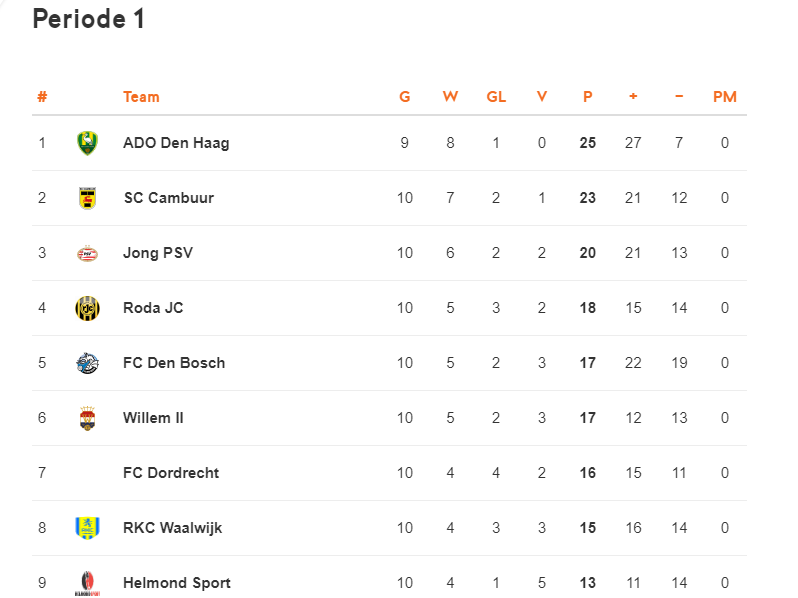Open the ADO Den Haag team link

click(x=176, y=143)
